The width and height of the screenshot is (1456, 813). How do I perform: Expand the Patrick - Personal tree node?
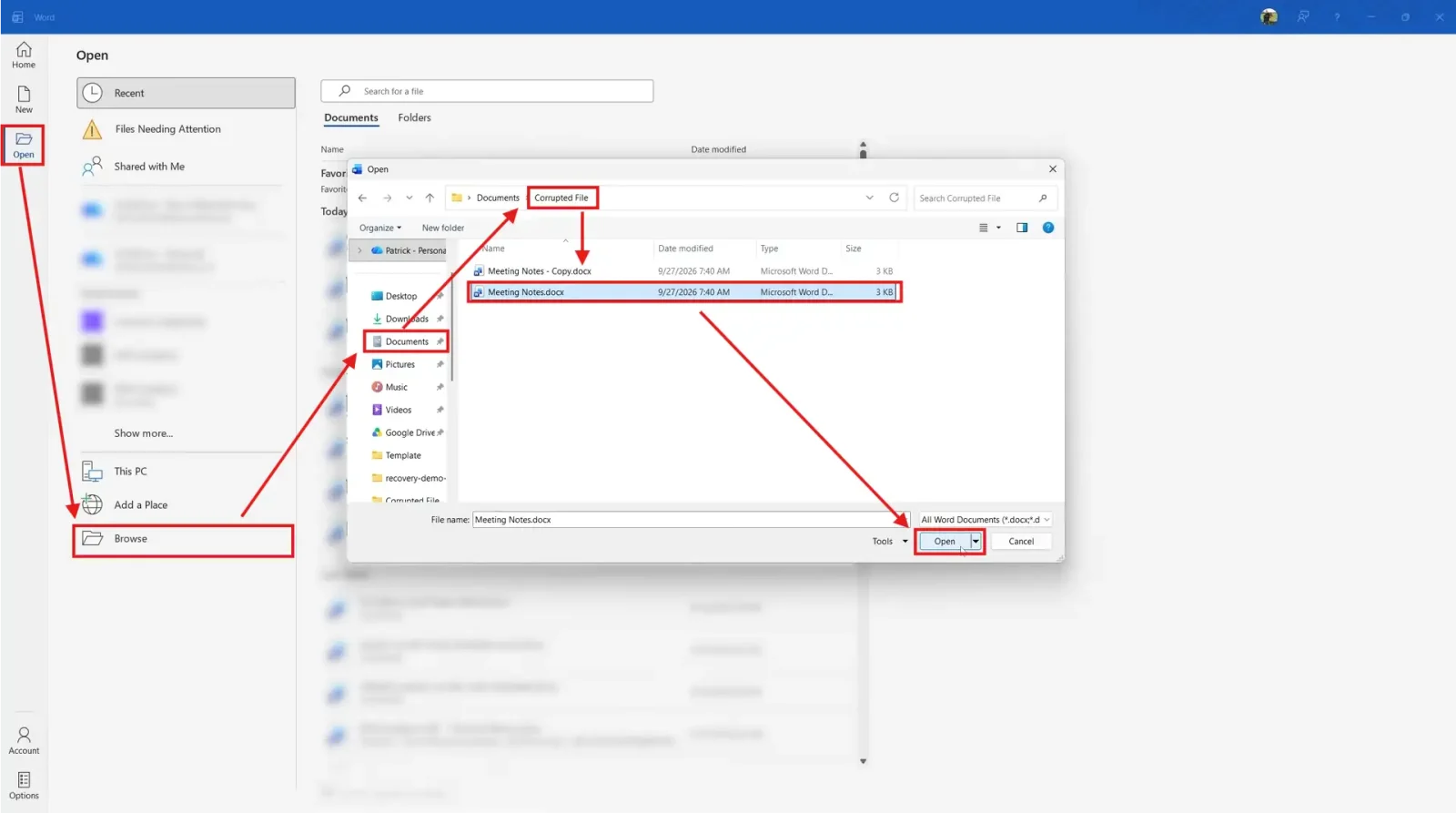coord(359,250)
